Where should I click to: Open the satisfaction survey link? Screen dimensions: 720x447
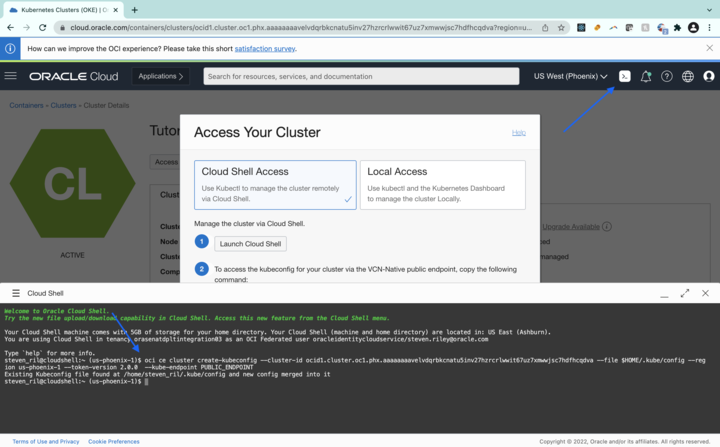click(264, 49)
